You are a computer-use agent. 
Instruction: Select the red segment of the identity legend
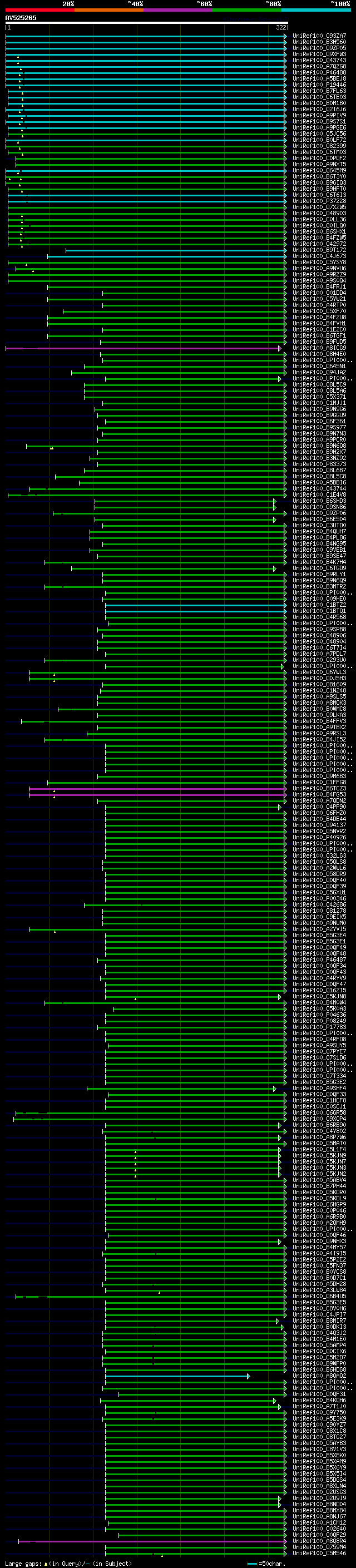[39, 10]
